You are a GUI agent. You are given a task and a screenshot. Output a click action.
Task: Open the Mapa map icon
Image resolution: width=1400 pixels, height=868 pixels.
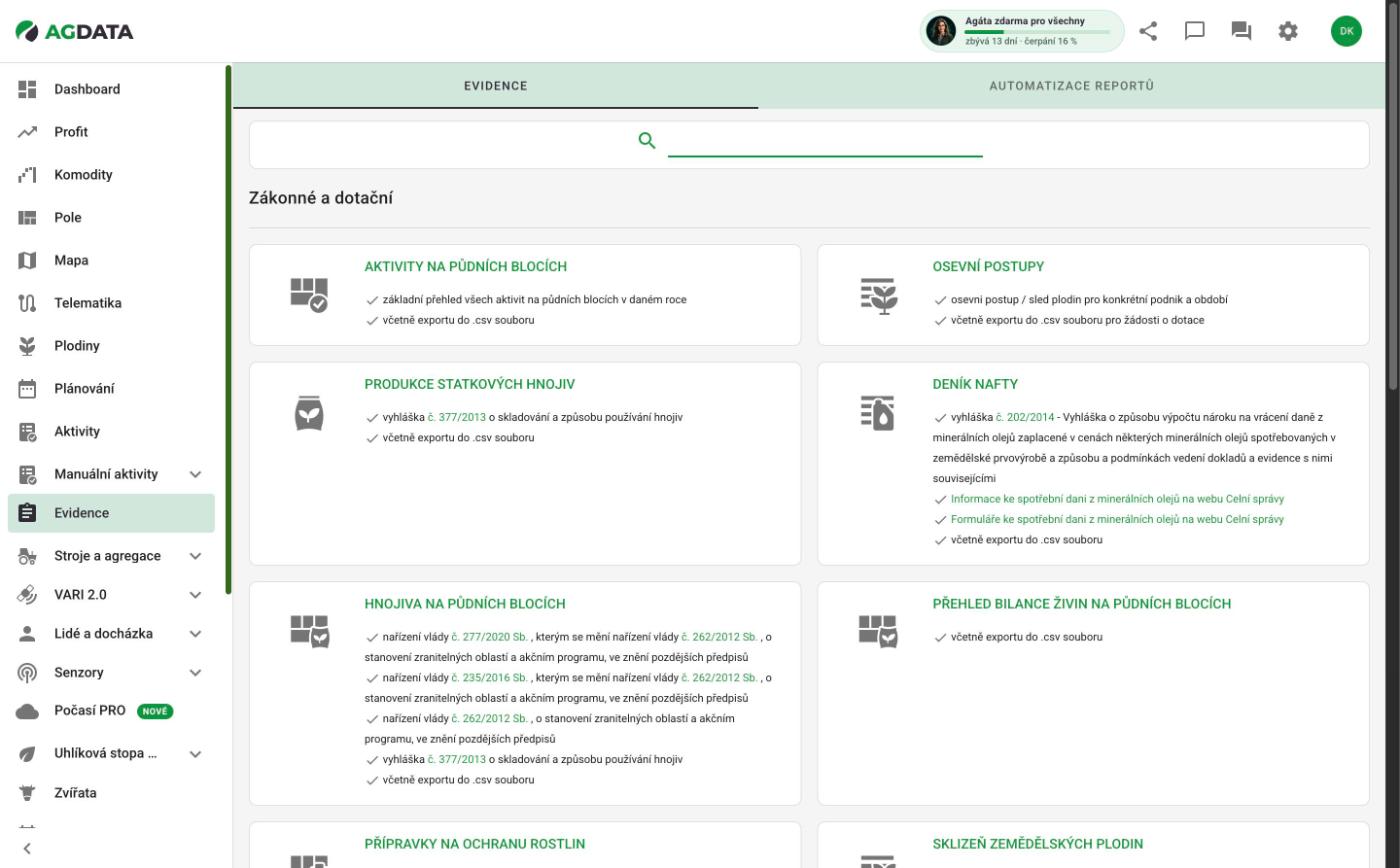[27, 261]
